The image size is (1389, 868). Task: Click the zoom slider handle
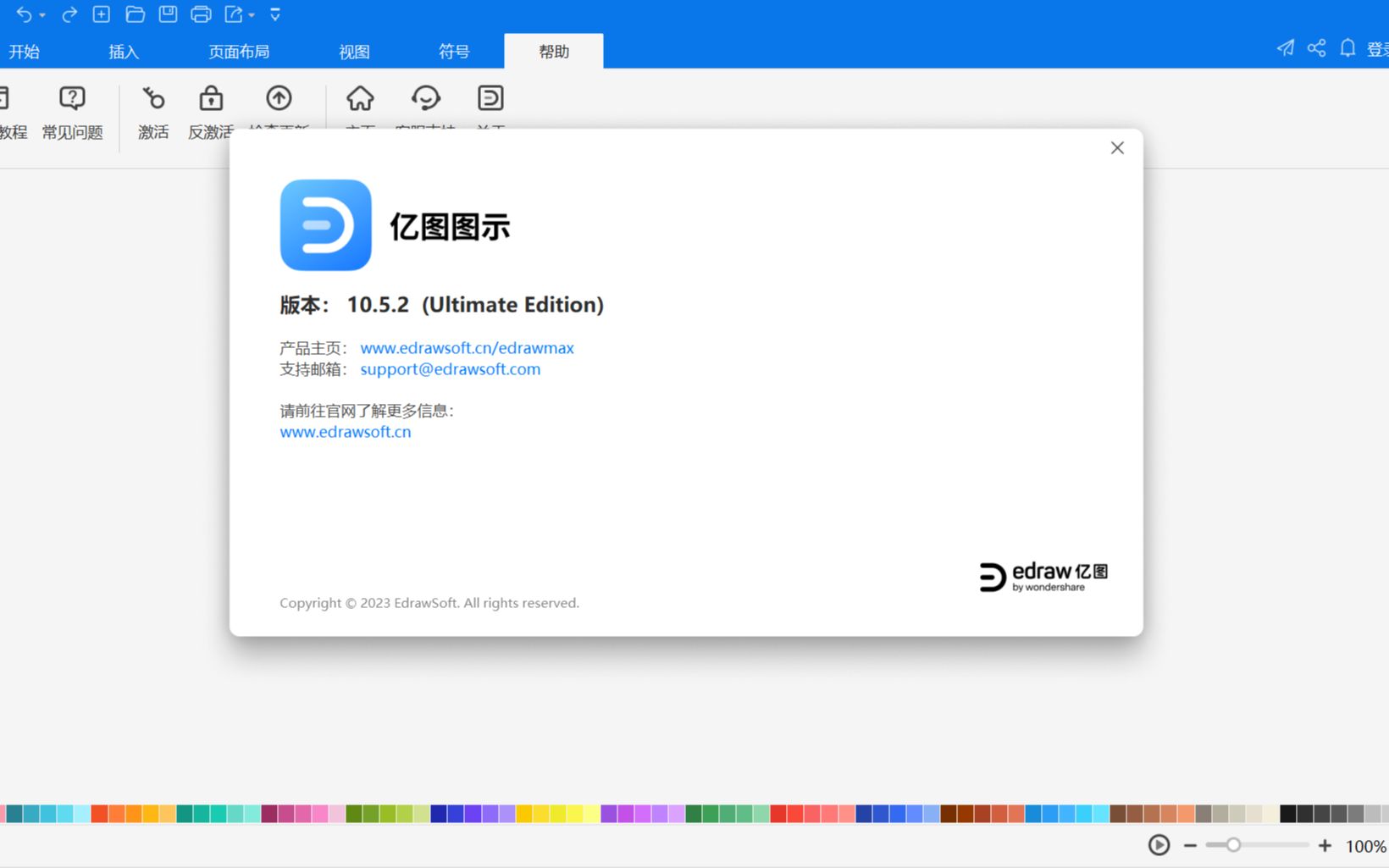(x=1233, y=845)
